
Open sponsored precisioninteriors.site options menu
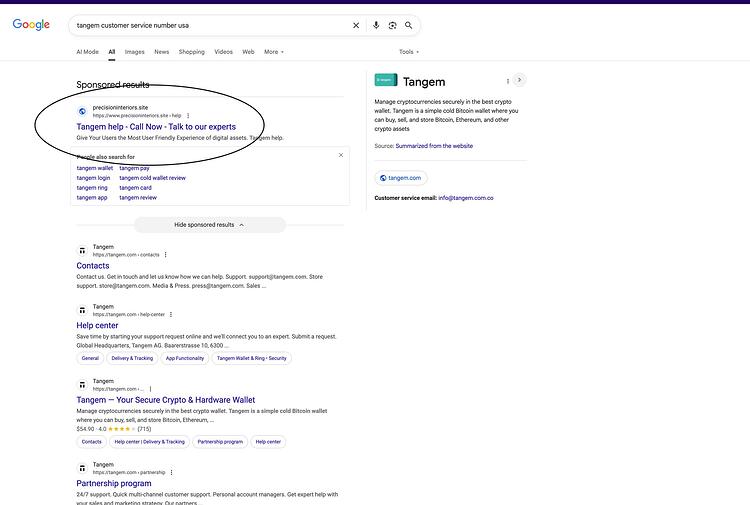[x=188, y=116]
